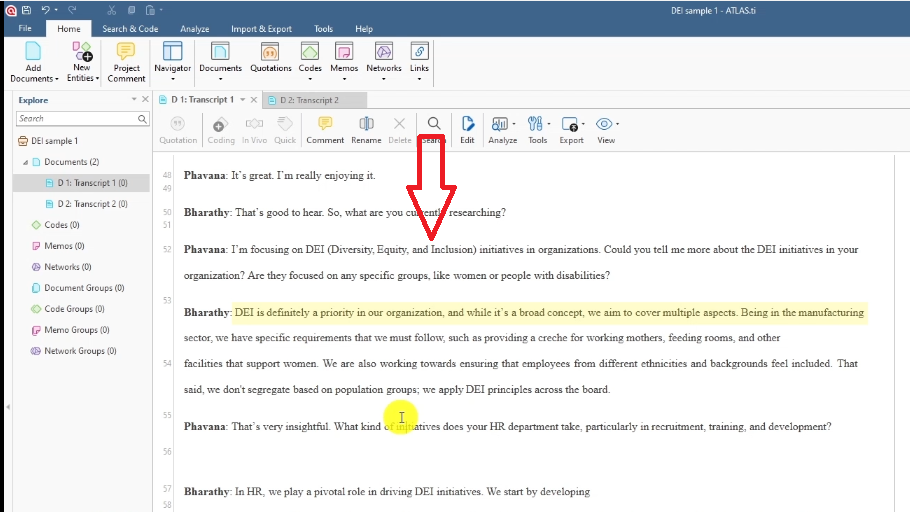Open the Navigator panel
Screen dimensions: 910x512
[172, 62]
